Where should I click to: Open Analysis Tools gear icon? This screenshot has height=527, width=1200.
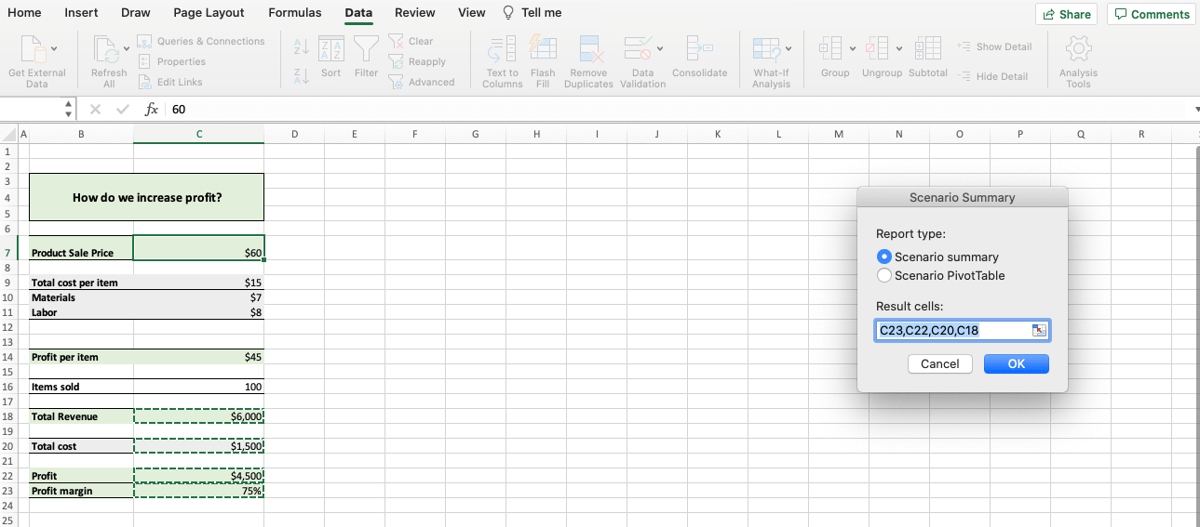click(x=1078, y=48)
